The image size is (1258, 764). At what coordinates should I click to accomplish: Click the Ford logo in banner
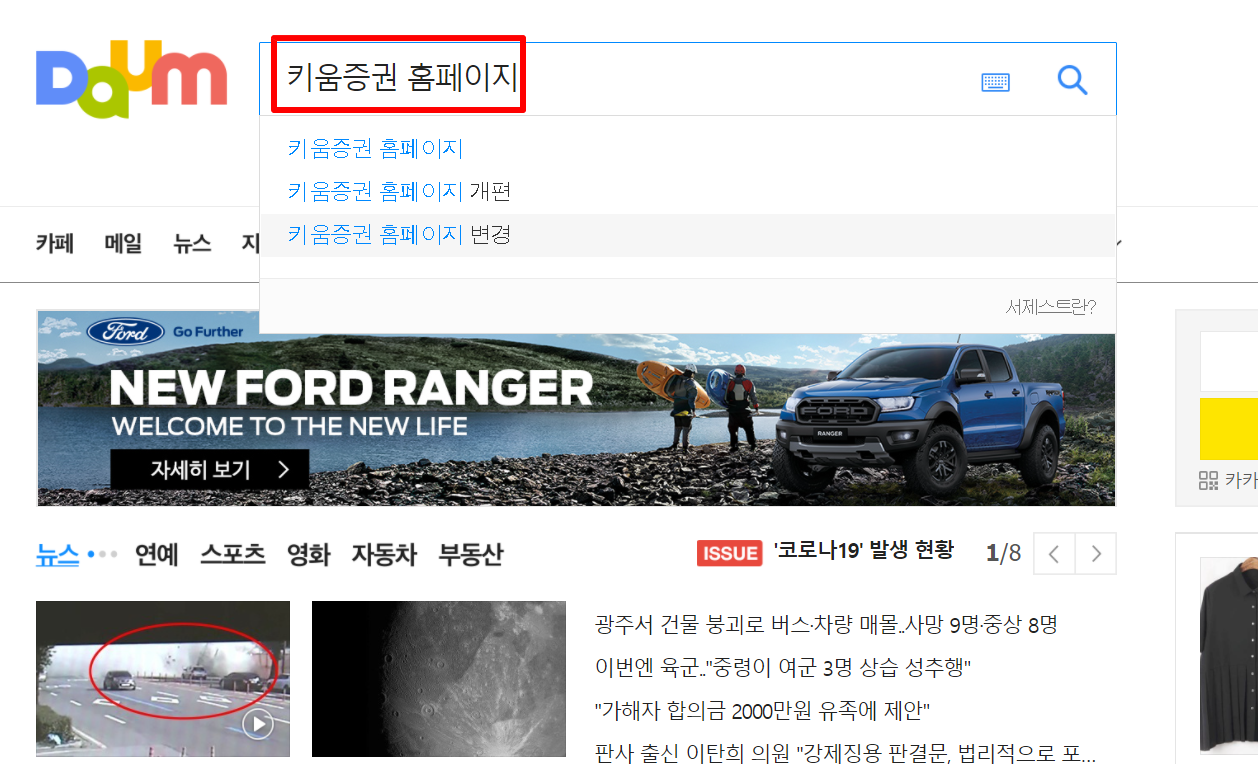[x=126, y=332]
